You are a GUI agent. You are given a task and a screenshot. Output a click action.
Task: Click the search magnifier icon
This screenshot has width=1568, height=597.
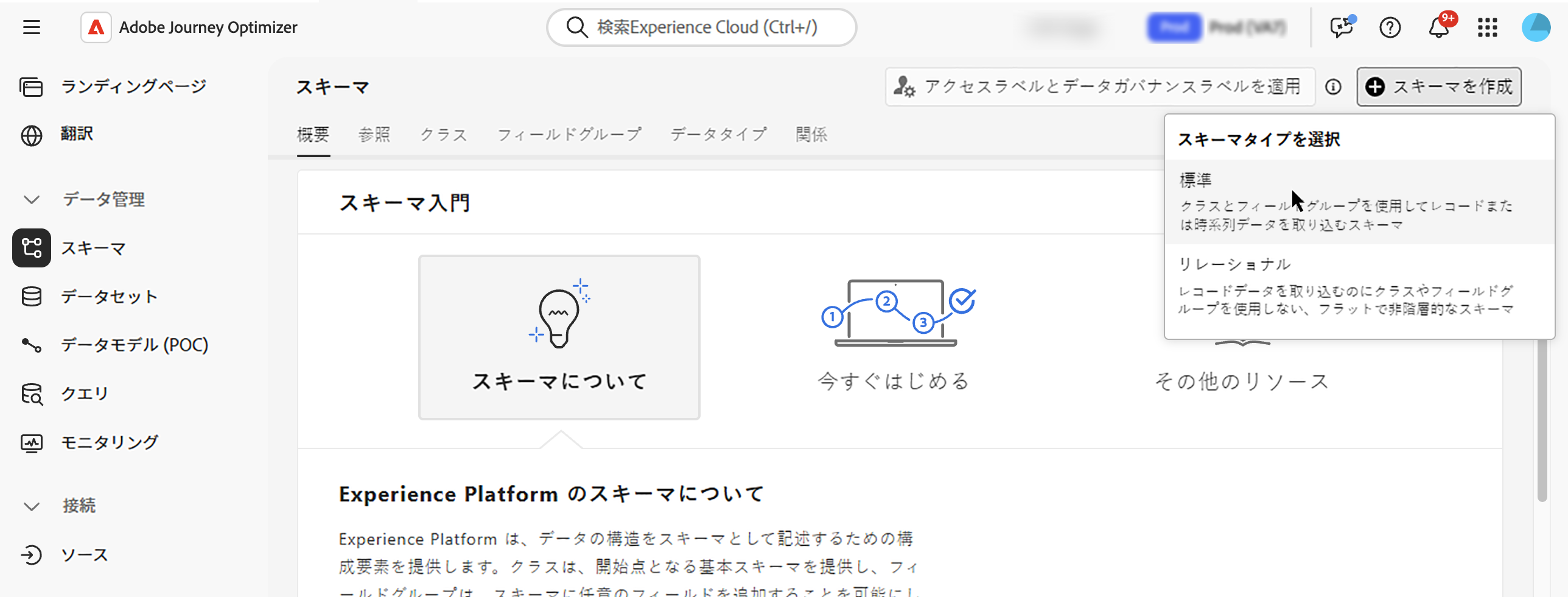tap(576, 27)
